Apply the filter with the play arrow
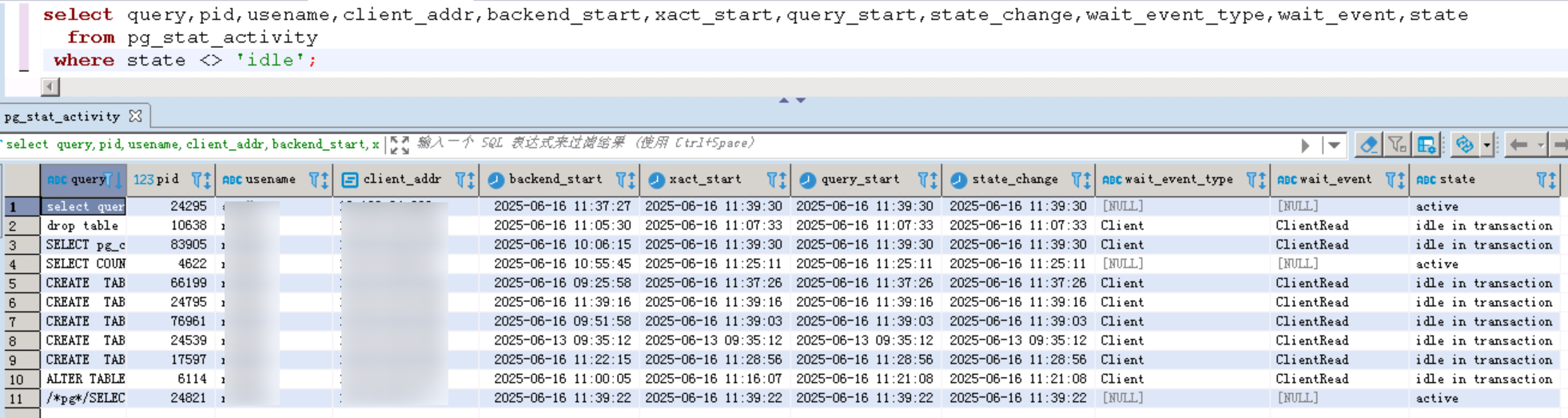Screen dimensions: 1568x418 pyautogui.click(x=1305, y=145)
